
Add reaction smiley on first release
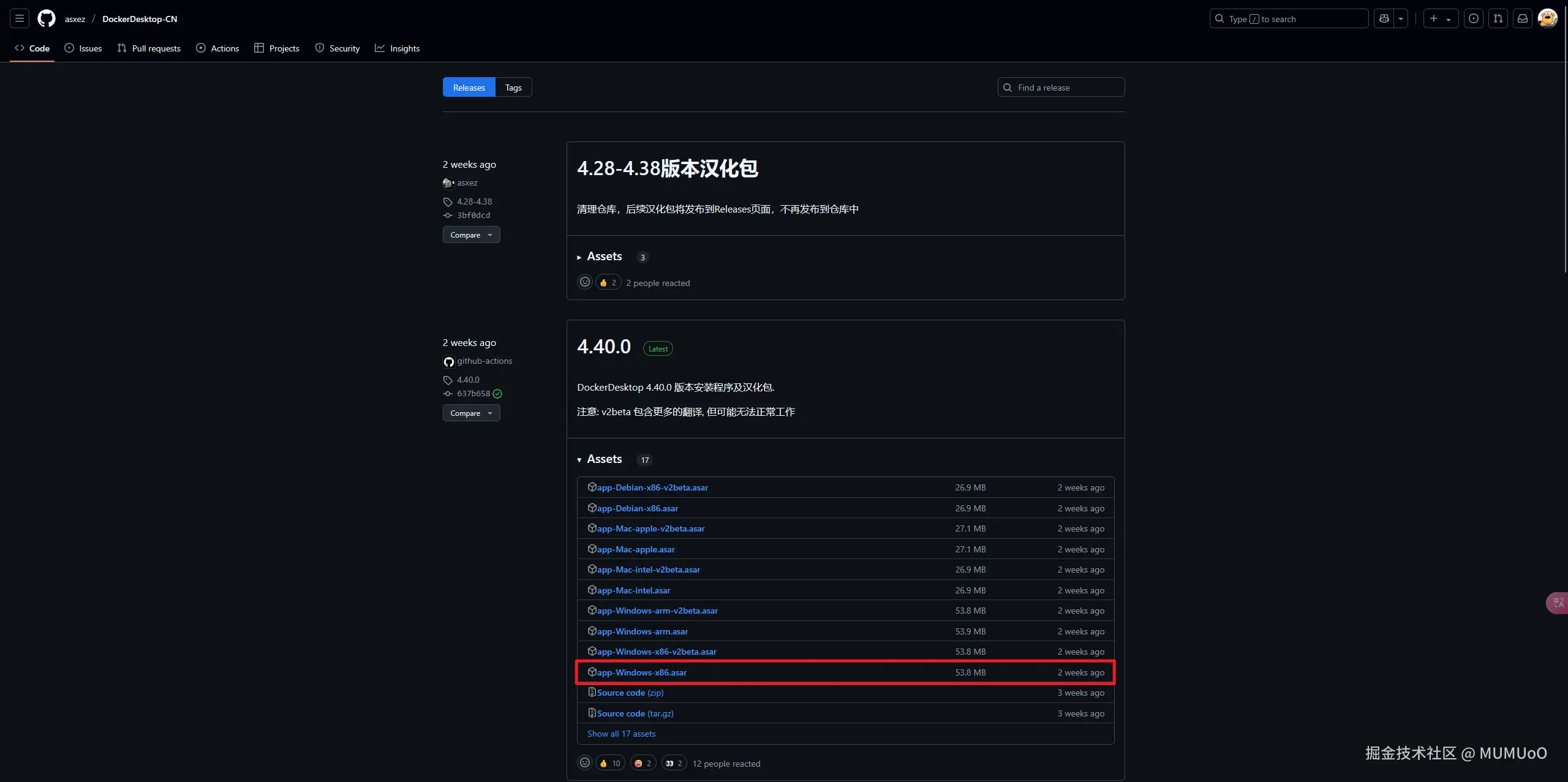pos(585,282)
